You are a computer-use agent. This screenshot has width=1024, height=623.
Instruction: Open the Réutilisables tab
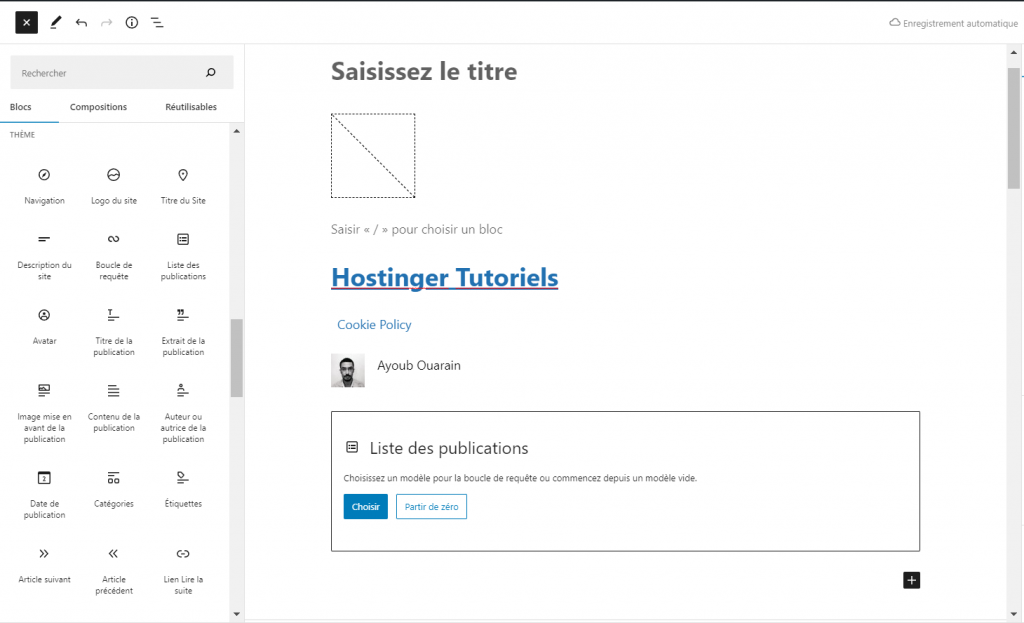click(190, 107)
